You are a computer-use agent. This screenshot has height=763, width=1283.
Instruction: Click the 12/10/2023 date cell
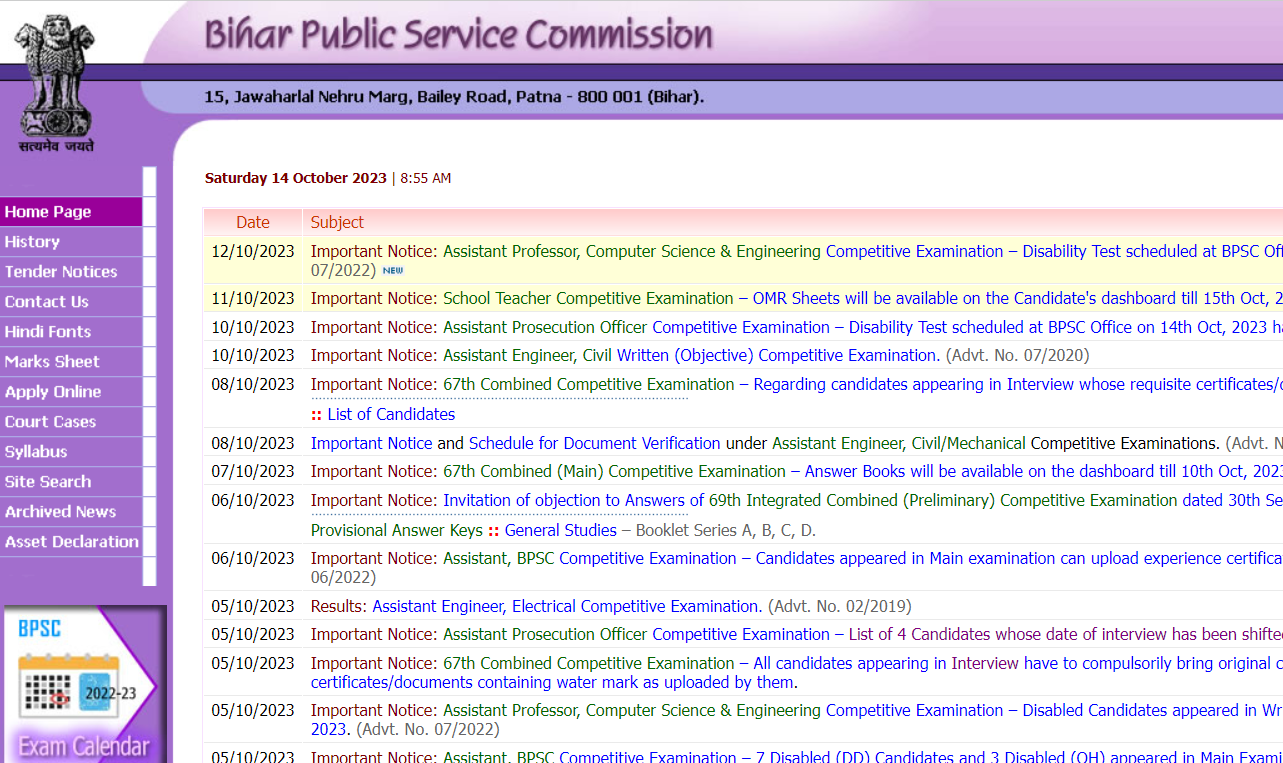(253, 252)
